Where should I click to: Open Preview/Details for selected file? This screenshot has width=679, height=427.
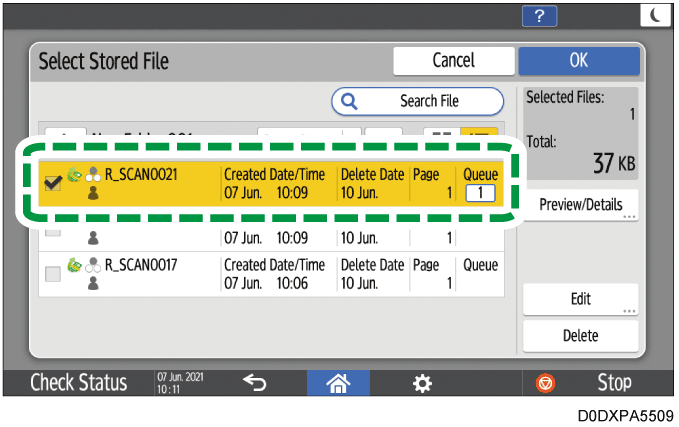coord(580,204)
